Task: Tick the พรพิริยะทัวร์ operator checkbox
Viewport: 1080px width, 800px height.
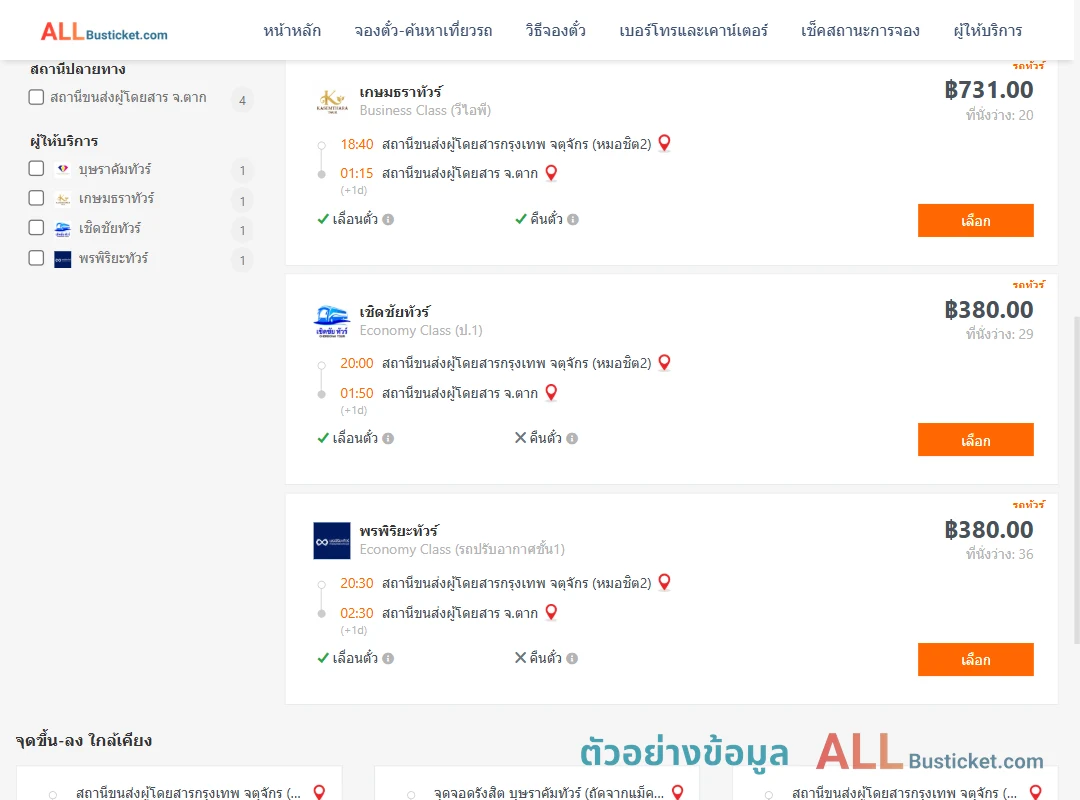Action: [x=37, y=258]
